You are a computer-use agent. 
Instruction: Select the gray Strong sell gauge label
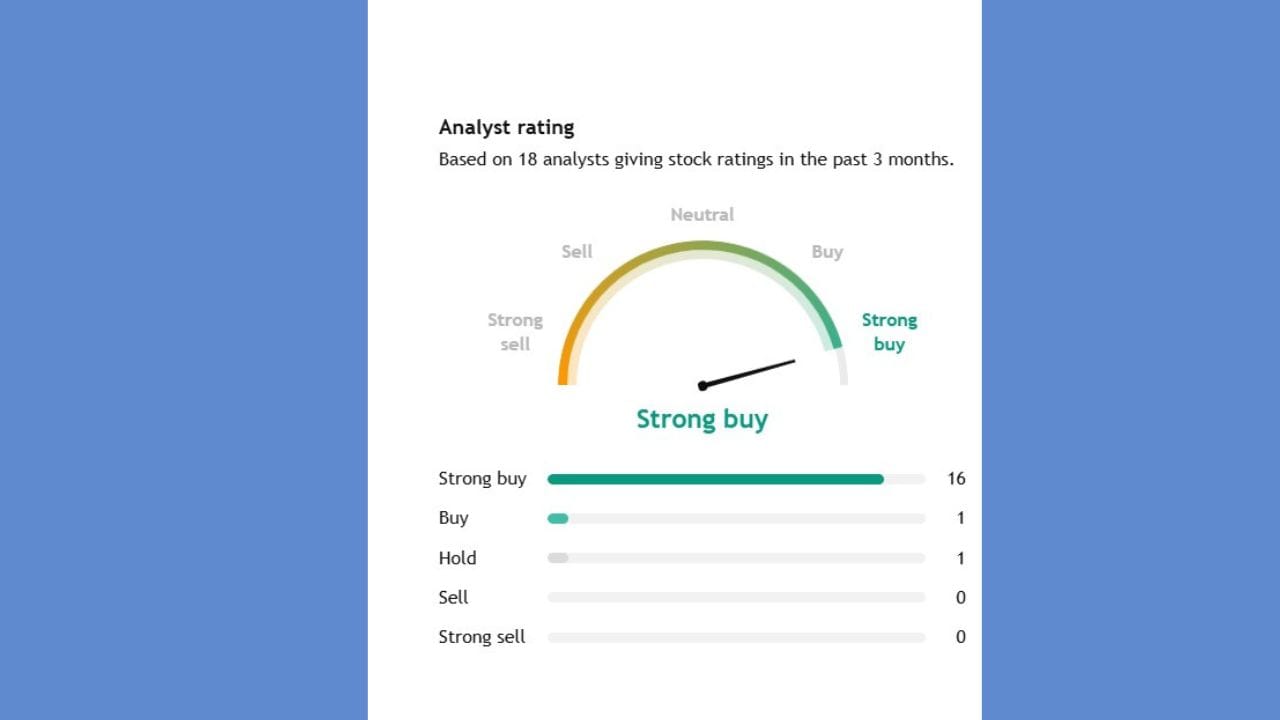coord(515,332)
